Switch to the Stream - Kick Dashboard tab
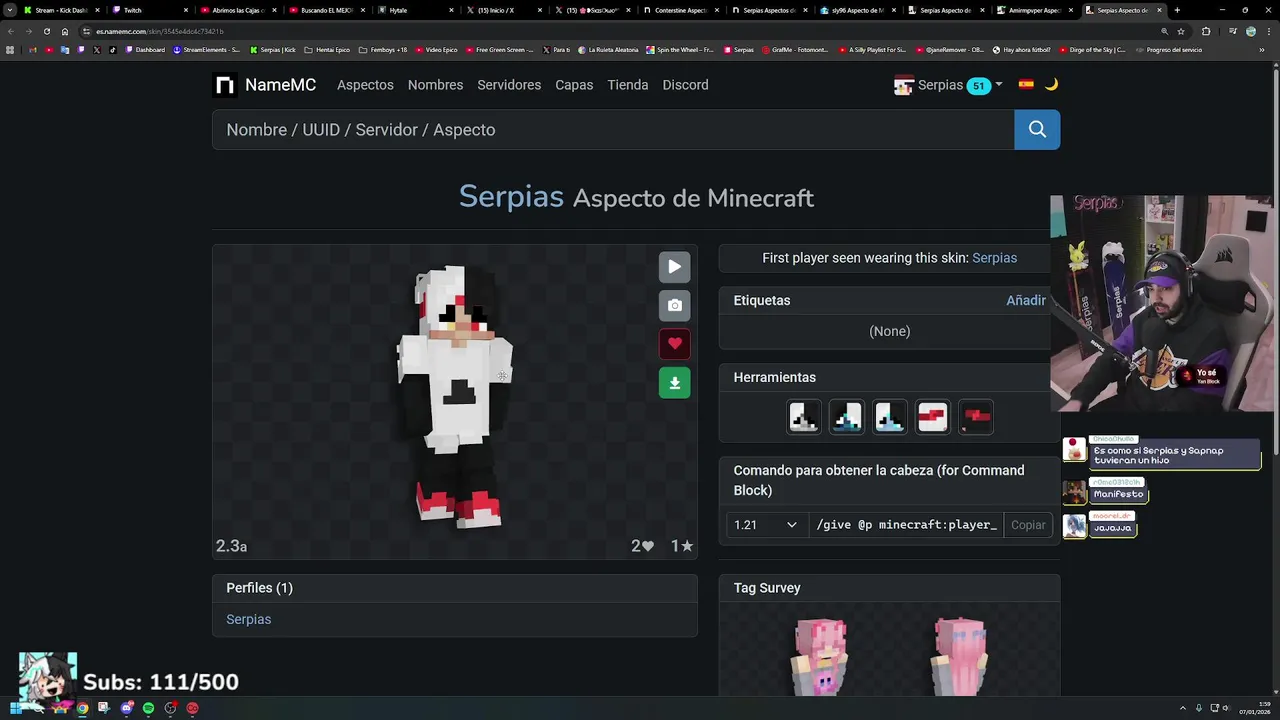Image resolution: width=1280 pixels, height=720 pixels. [x=60, y=10]
